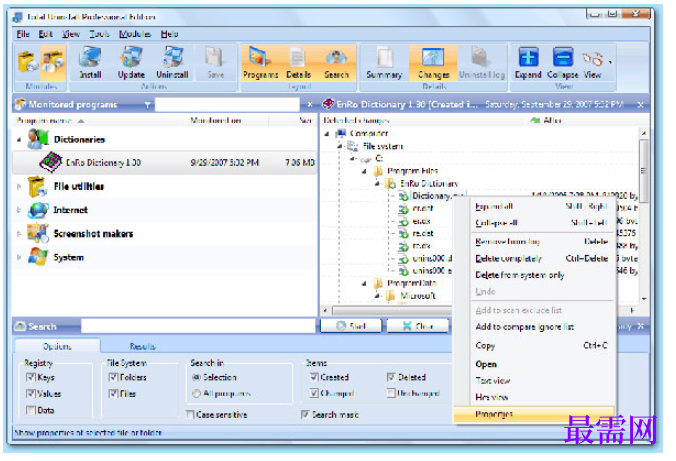Open the Summary details view
The height and width of the screenshot is (461, 676).
384,58
